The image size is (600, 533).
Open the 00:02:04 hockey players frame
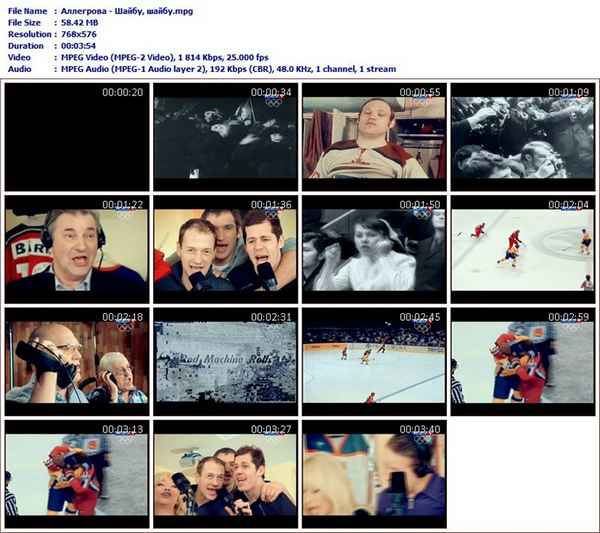click(x=521, y=250)
